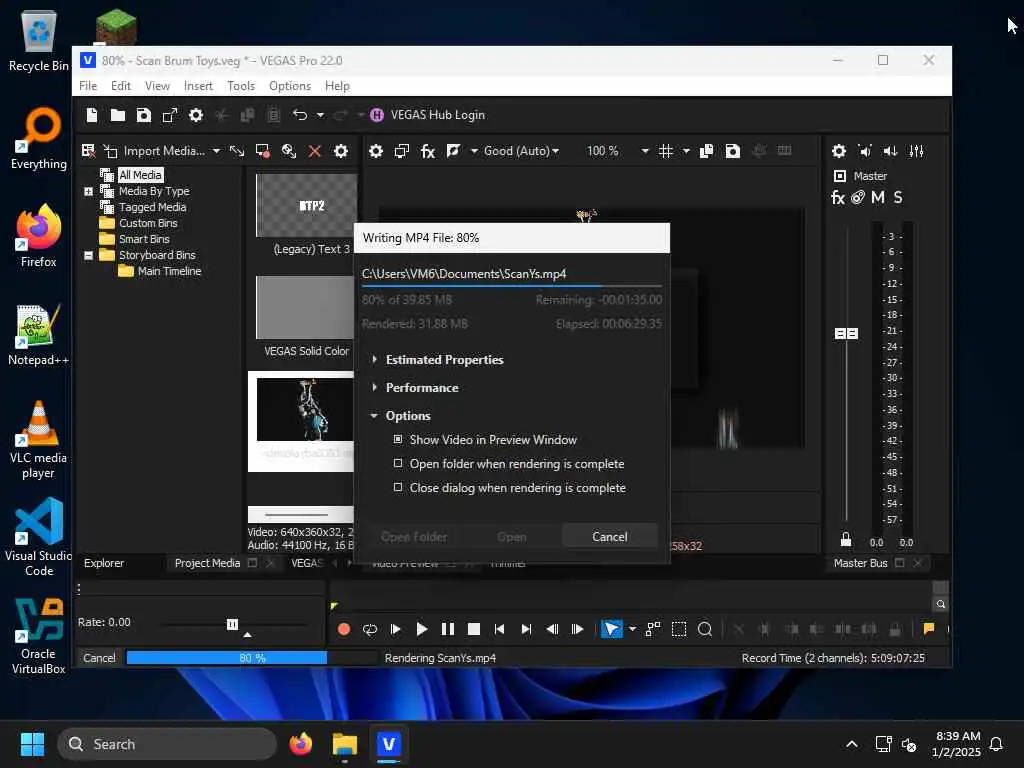Click the Overlays grid icon
1024x768 pixels.
click(x=665, y=151)
